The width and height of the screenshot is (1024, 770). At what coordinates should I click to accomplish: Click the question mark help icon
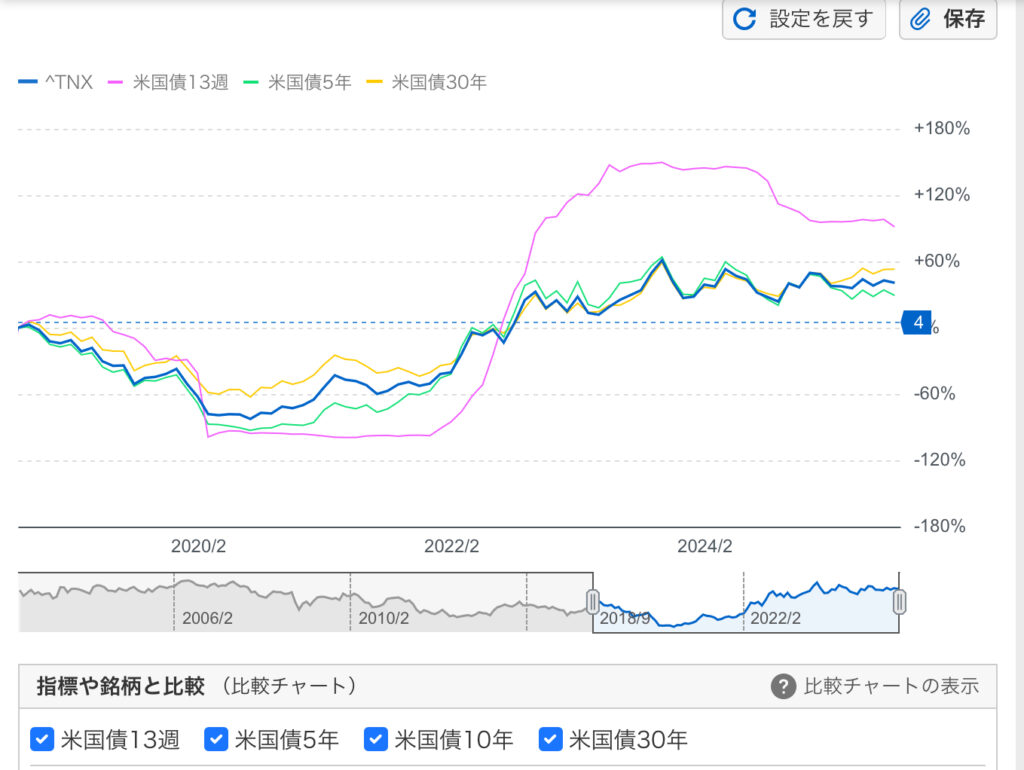pos(783,686)
